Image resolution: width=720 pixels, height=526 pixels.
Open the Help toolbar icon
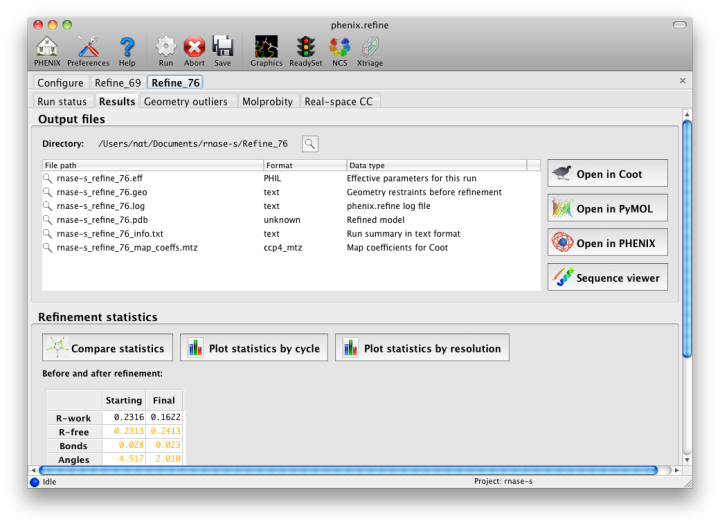pos(127,47)
